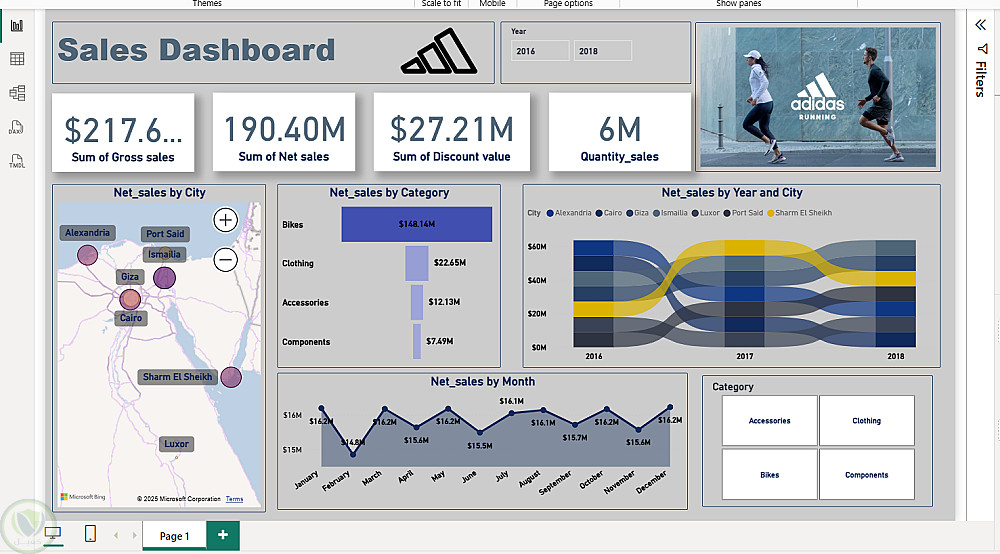Click the Filters pane label
1000x554 pixels.
(x=980, y=79)
